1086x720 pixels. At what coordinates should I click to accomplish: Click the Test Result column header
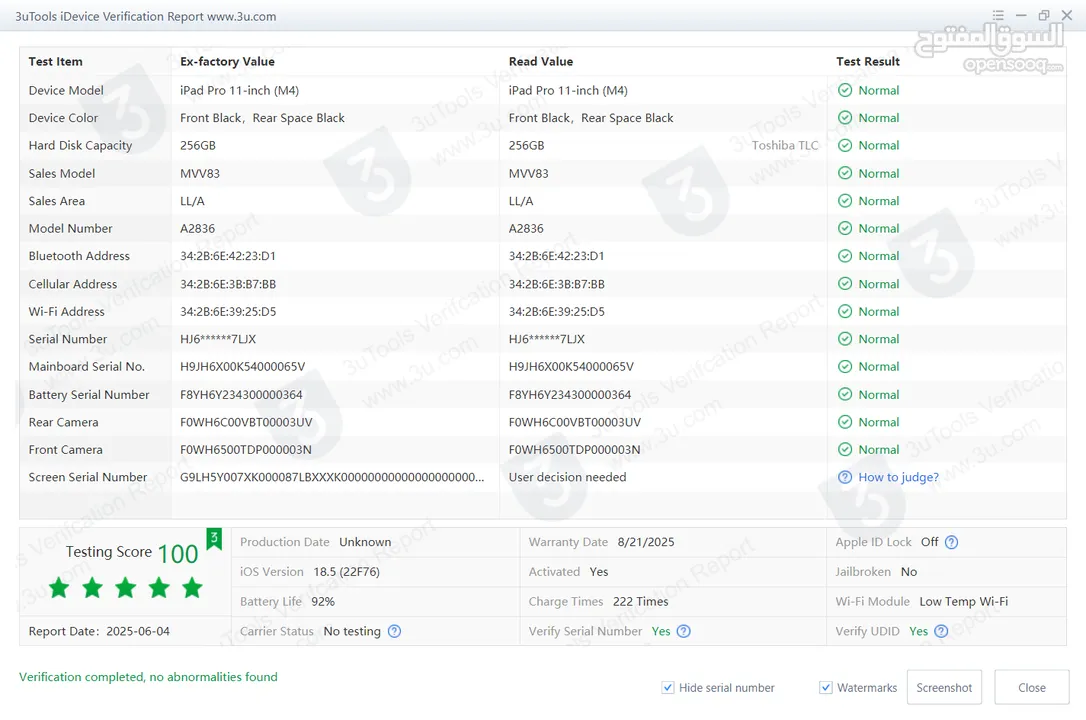868,62
